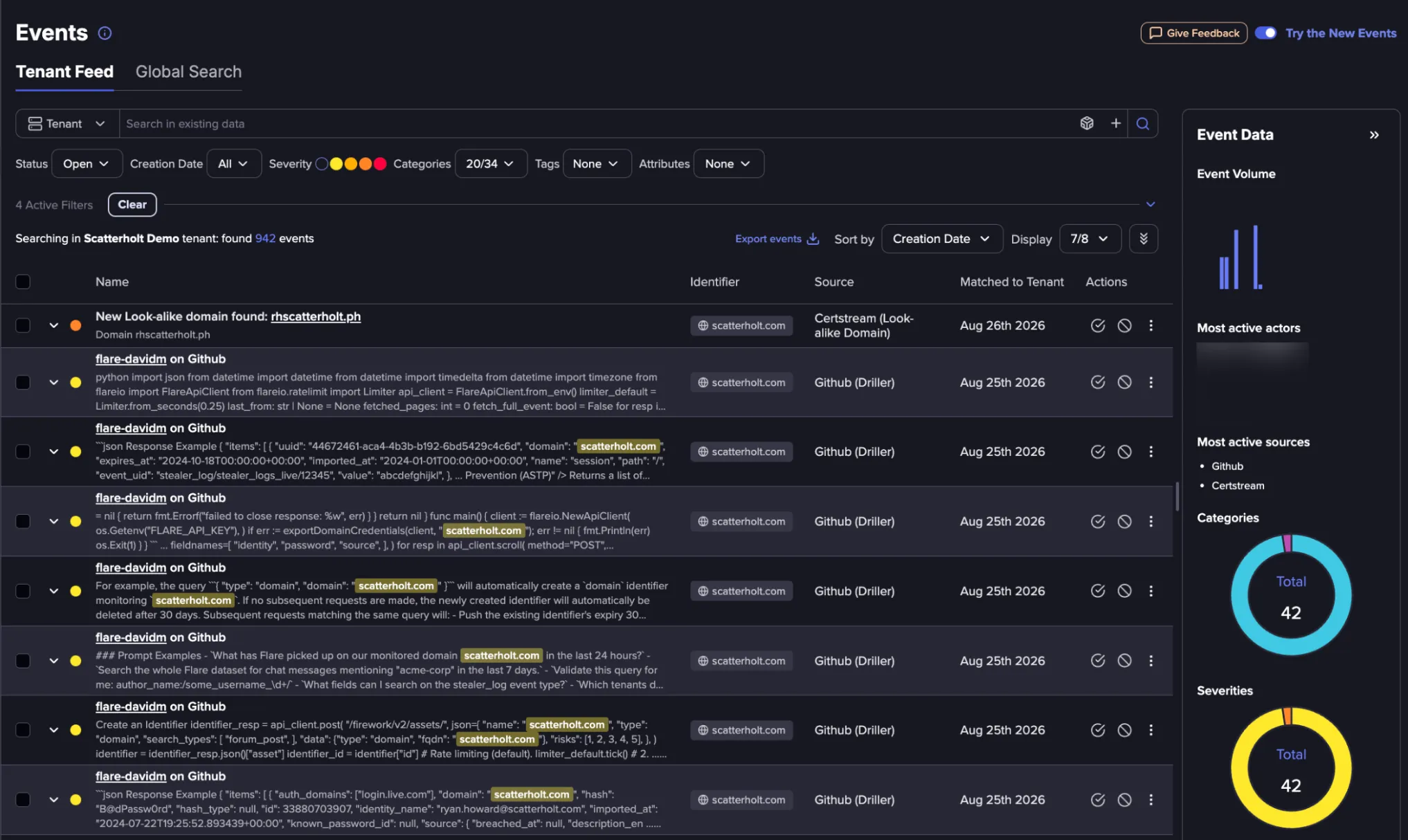Click the Categories donut chart
1408x840 pixels.
pos(1291,595)
